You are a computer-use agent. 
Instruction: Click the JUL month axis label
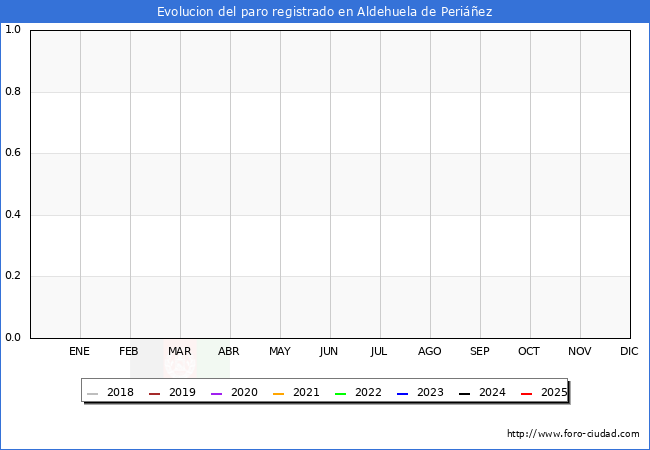[x=379, y=351]
